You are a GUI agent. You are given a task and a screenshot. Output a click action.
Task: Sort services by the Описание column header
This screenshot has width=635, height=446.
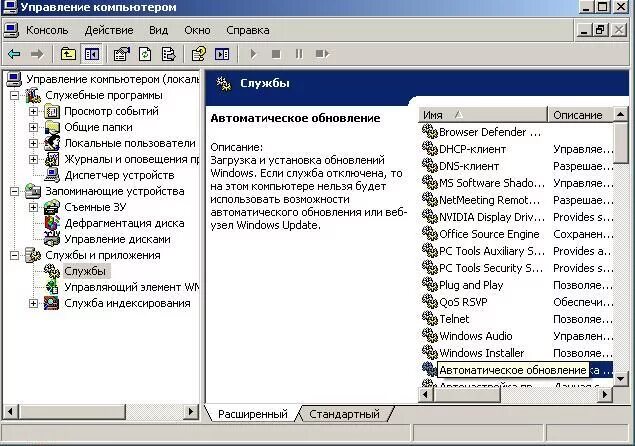coord(580,115)
